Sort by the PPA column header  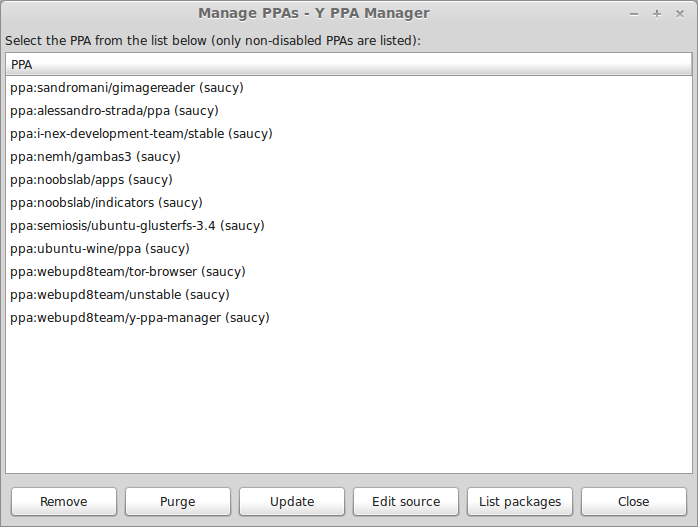coord(349,65)
